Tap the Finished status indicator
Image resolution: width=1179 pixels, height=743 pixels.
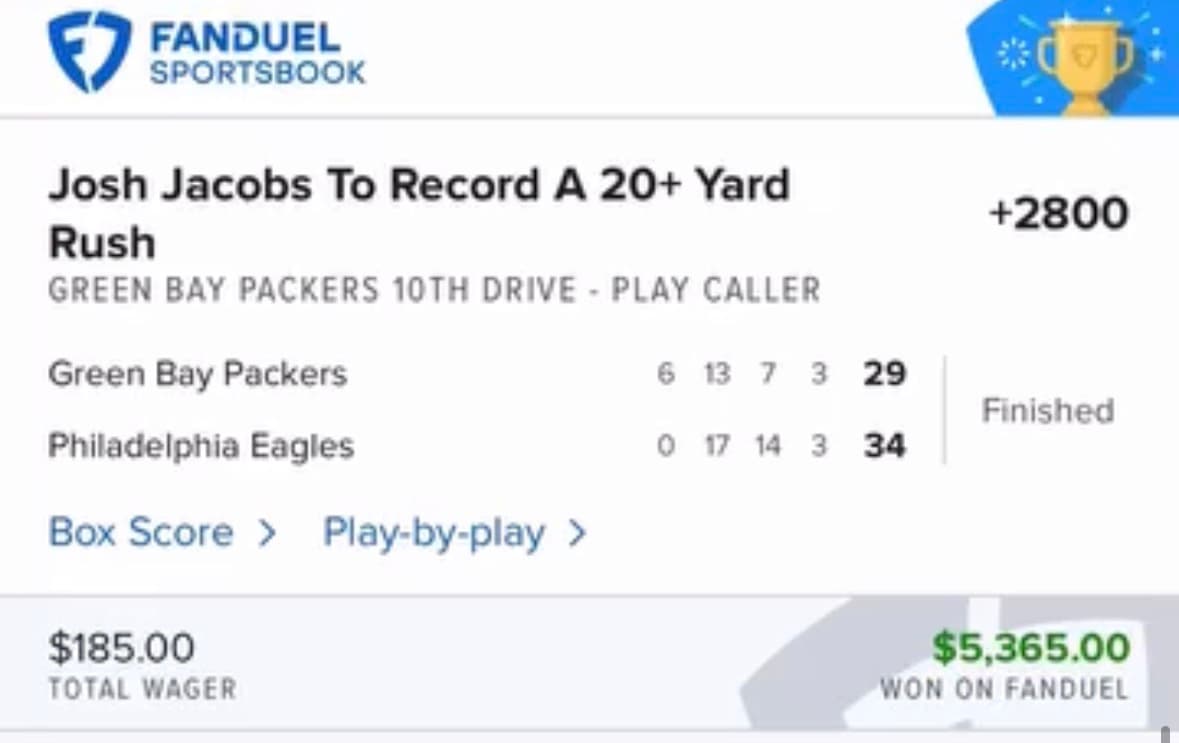click(1047, 410)
